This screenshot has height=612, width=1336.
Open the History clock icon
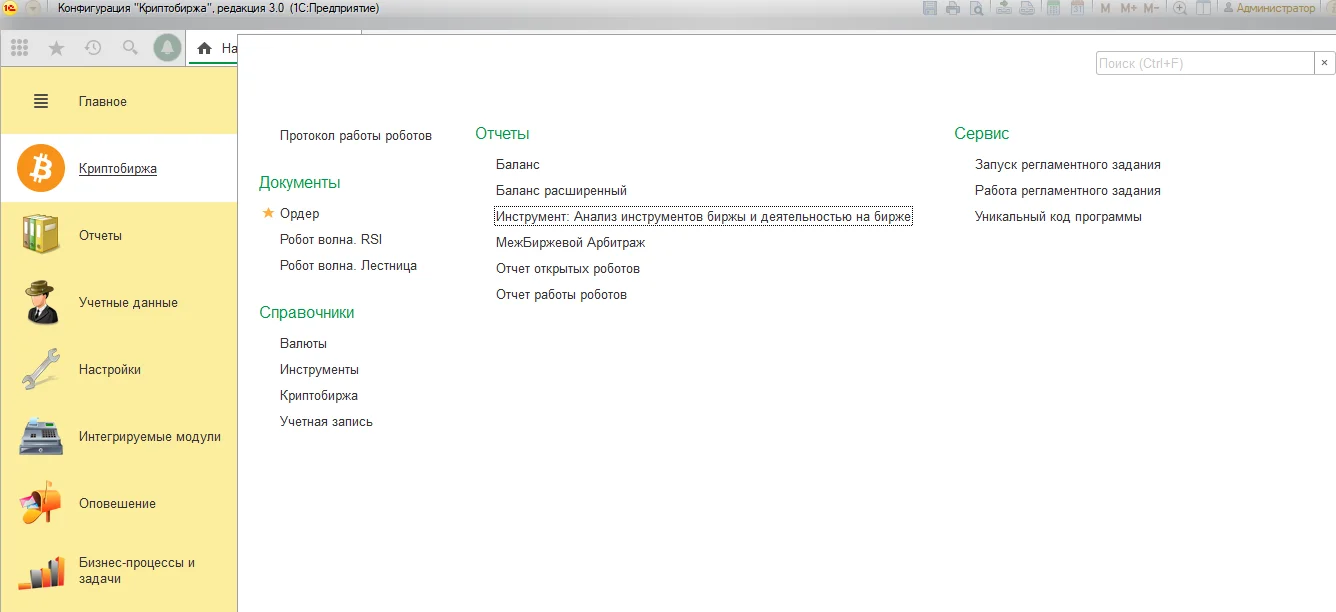[x=93, y=47]
